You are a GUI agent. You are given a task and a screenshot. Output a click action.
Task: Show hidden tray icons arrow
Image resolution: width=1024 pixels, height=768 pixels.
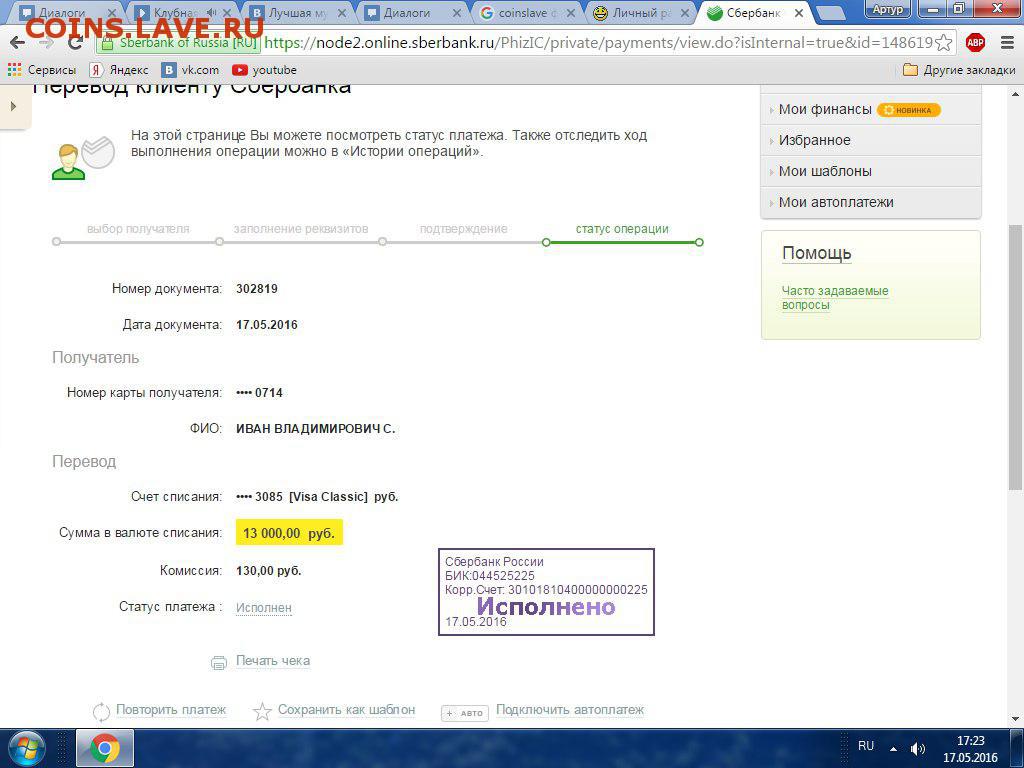click(893, 749)
